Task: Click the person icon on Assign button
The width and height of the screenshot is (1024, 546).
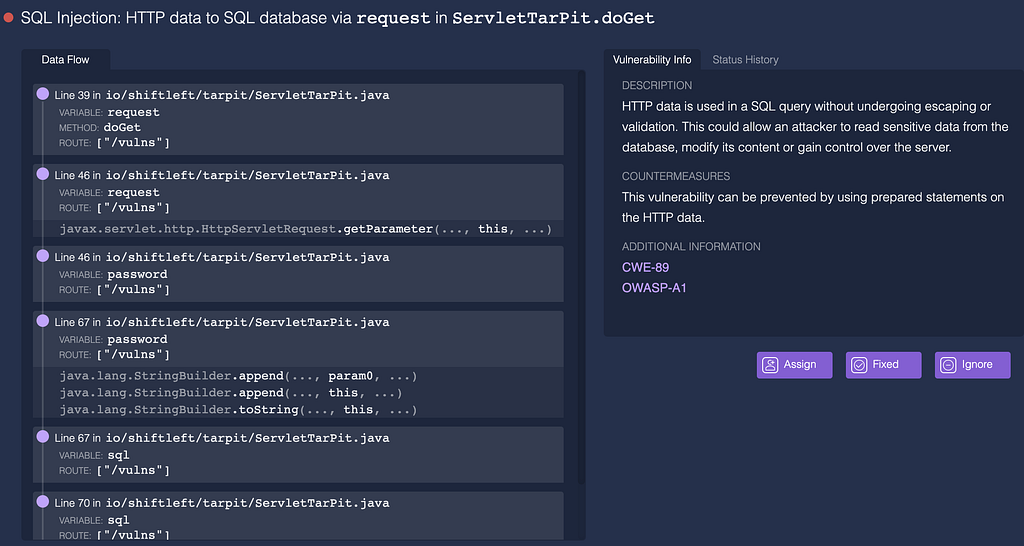Action: [x=769, y=365]
